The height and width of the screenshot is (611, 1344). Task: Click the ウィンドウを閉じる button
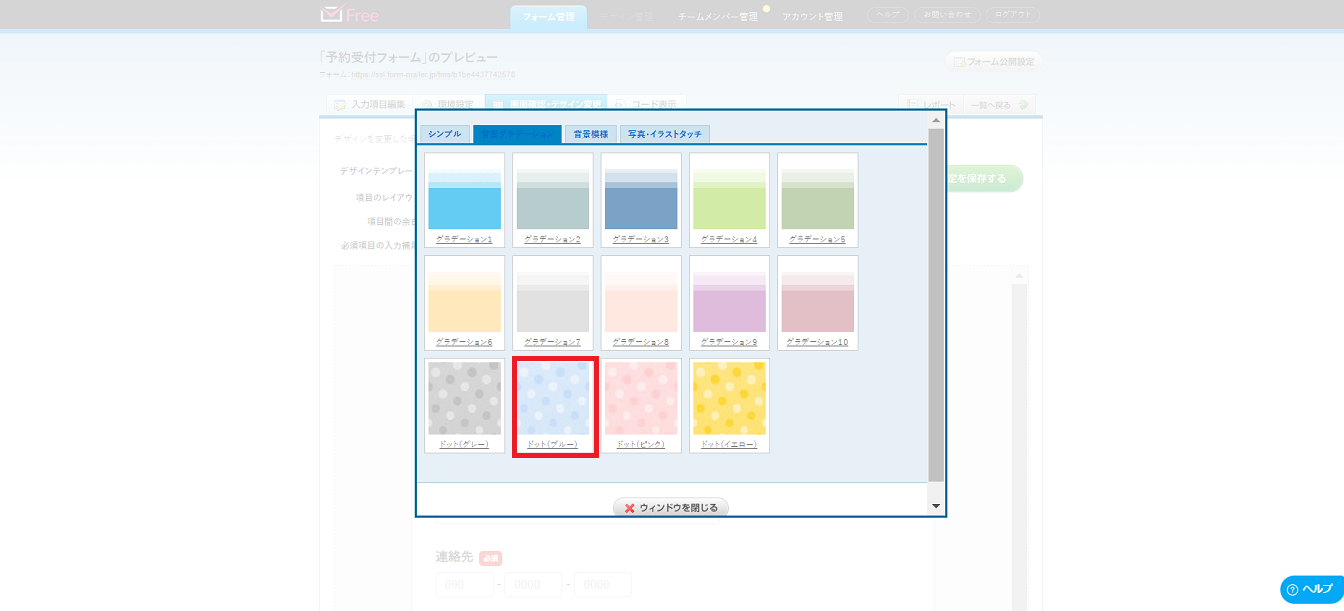pyautogui.click(x=671, y=508)
